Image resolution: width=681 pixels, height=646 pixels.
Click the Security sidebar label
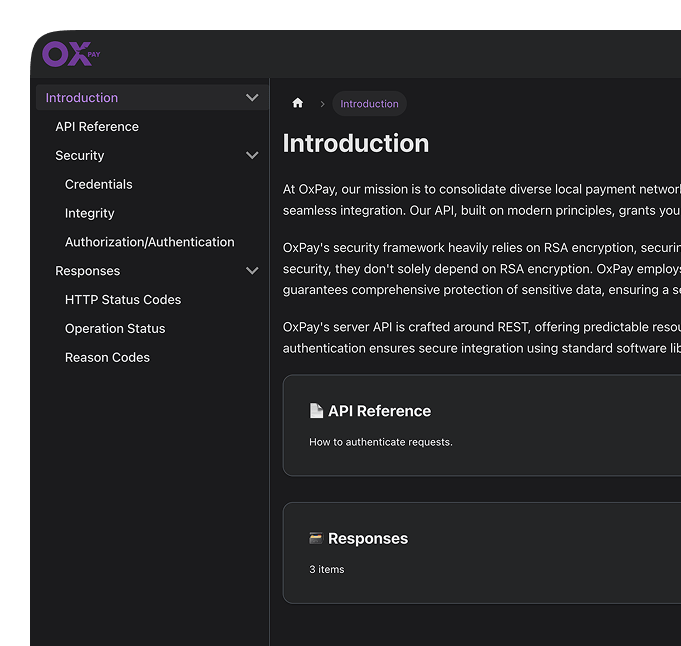pos(80,156)
